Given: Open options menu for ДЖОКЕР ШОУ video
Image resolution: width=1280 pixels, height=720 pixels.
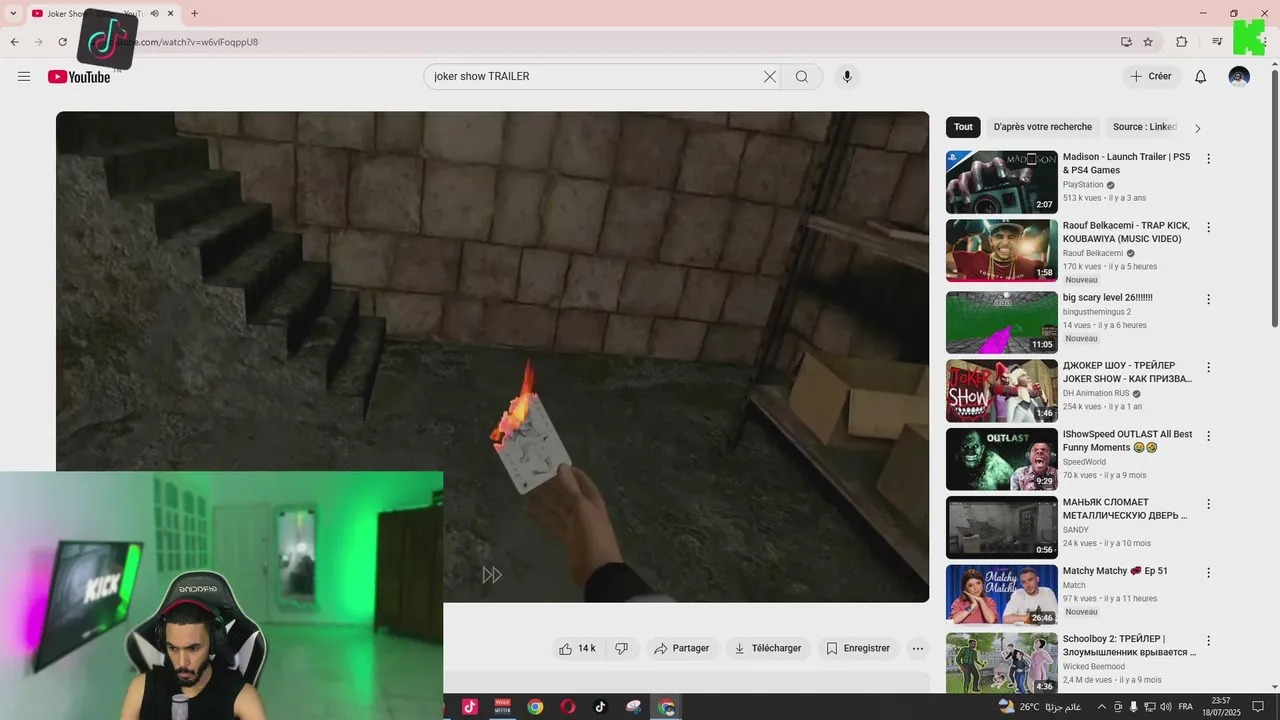Looking at the screenshot, I should [1208, 367].
